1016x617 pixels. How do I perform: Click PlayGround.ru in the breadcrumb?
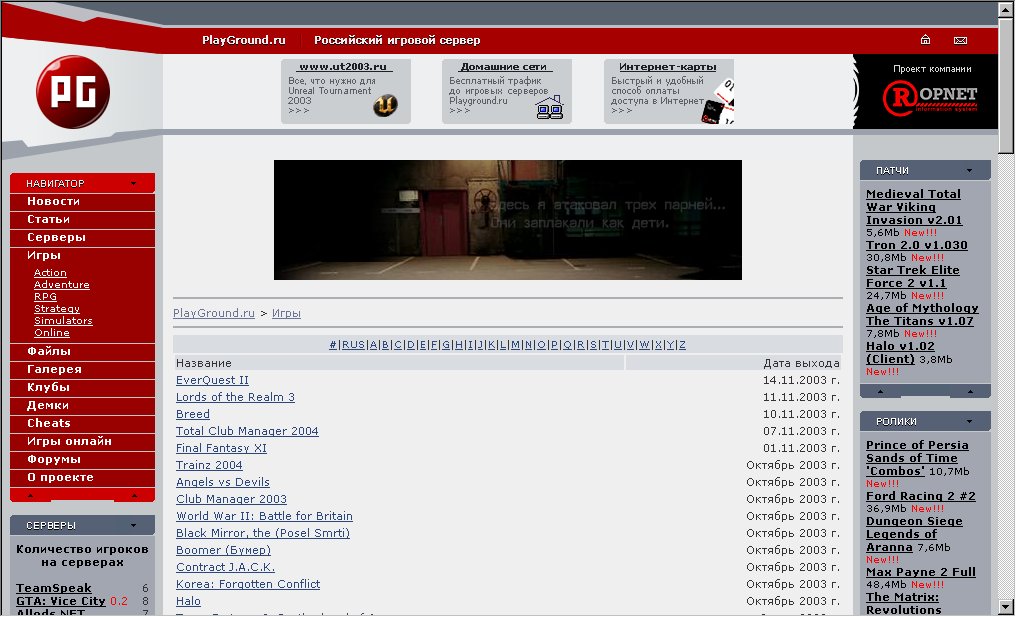[214, 313]
